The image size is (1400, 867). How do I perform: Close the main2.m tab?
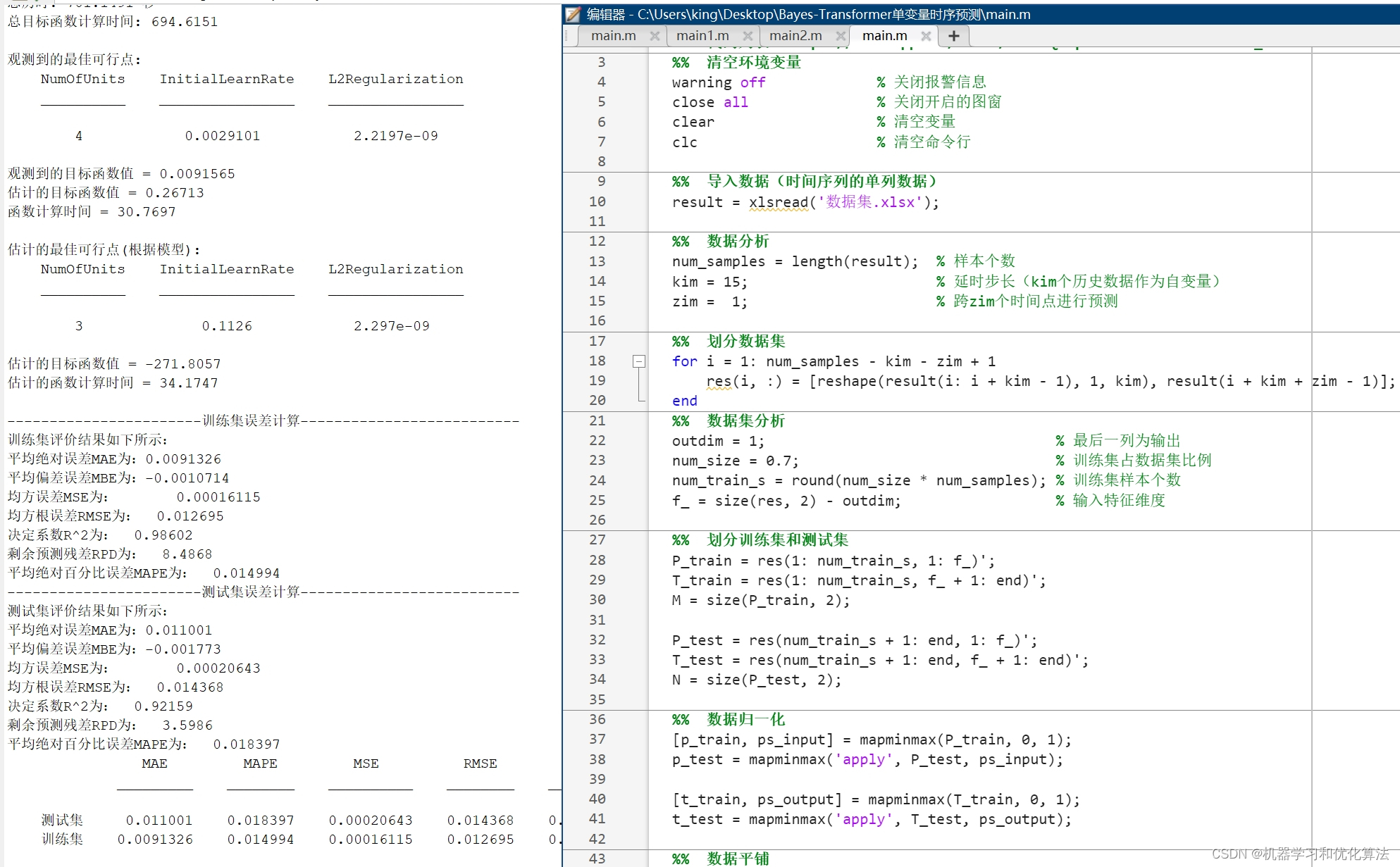(841, 36)
